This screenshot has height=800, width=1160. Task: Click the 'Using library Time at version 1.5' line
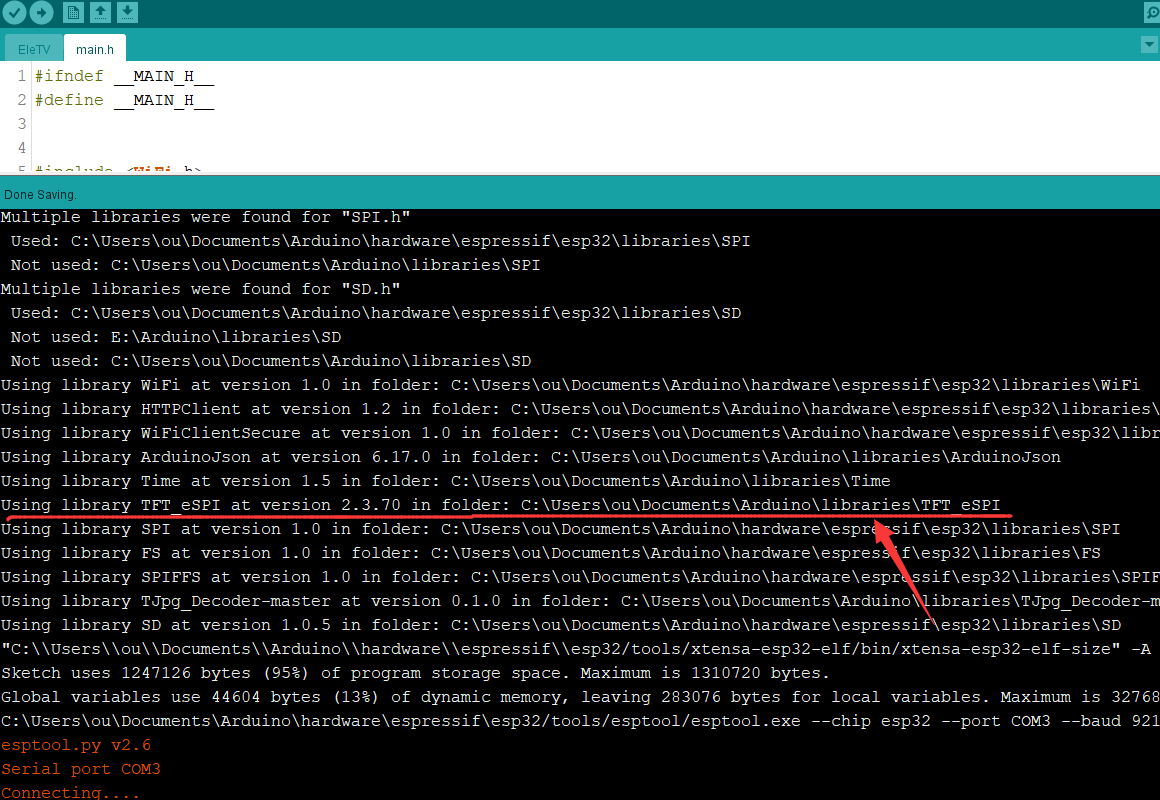[445, 481]
